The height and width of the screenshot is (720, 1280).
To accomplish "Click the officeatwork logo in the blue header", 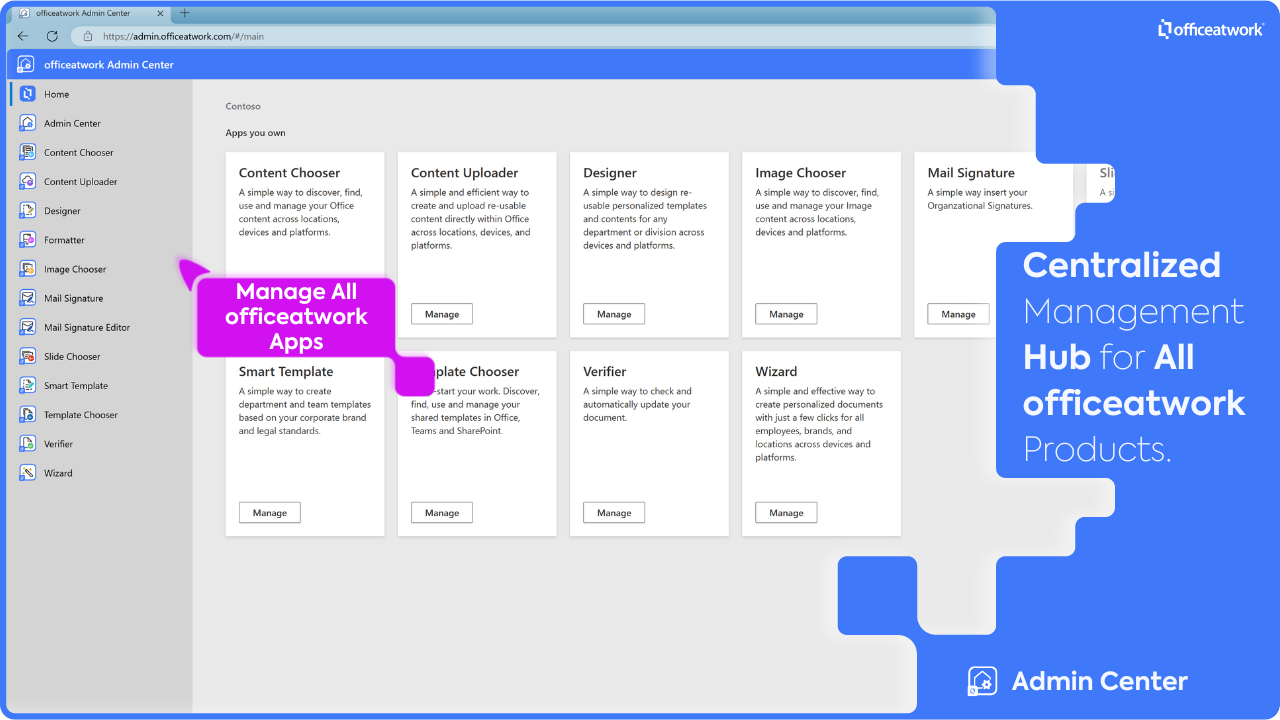I will click(26, 64).
